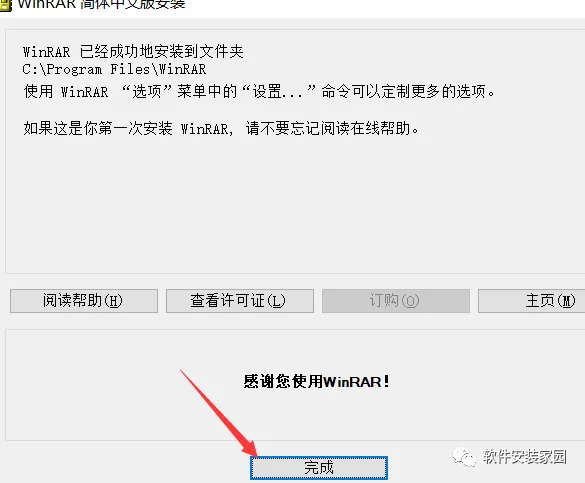This screenshot has height=483, width=585.
Task: Click the phrase 请不要忘记阅读在线帮助
Action: point(328,129)
